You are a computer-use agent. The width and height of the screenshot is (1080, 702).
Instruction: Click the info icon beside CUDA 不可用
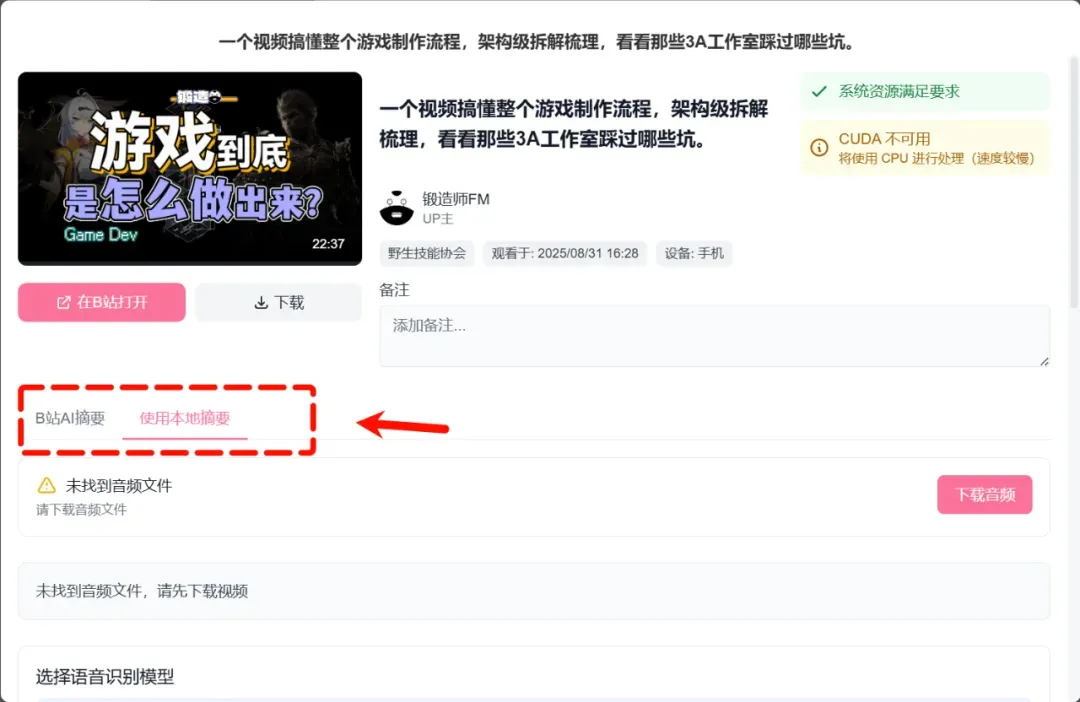[819, 147]
